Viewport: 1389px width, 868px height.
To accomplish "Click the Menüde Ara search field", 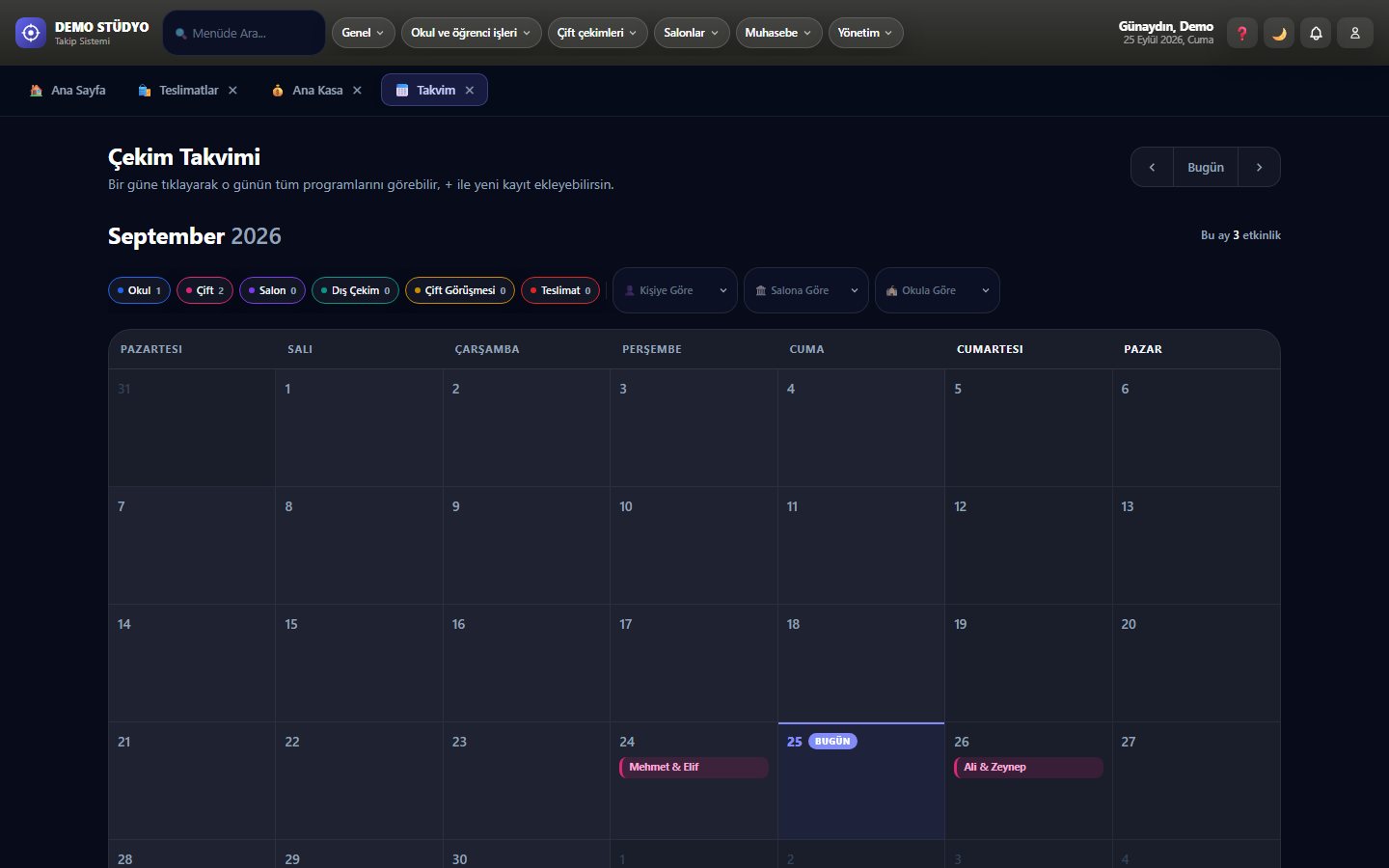I will coord(244,33).
